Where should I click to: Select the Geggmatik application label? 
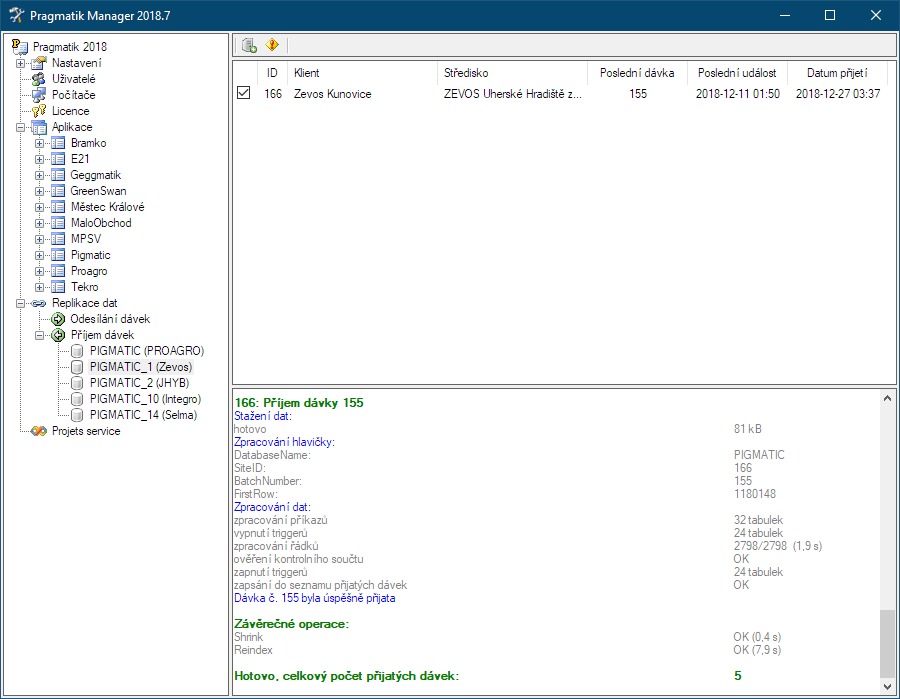[96, 176]
